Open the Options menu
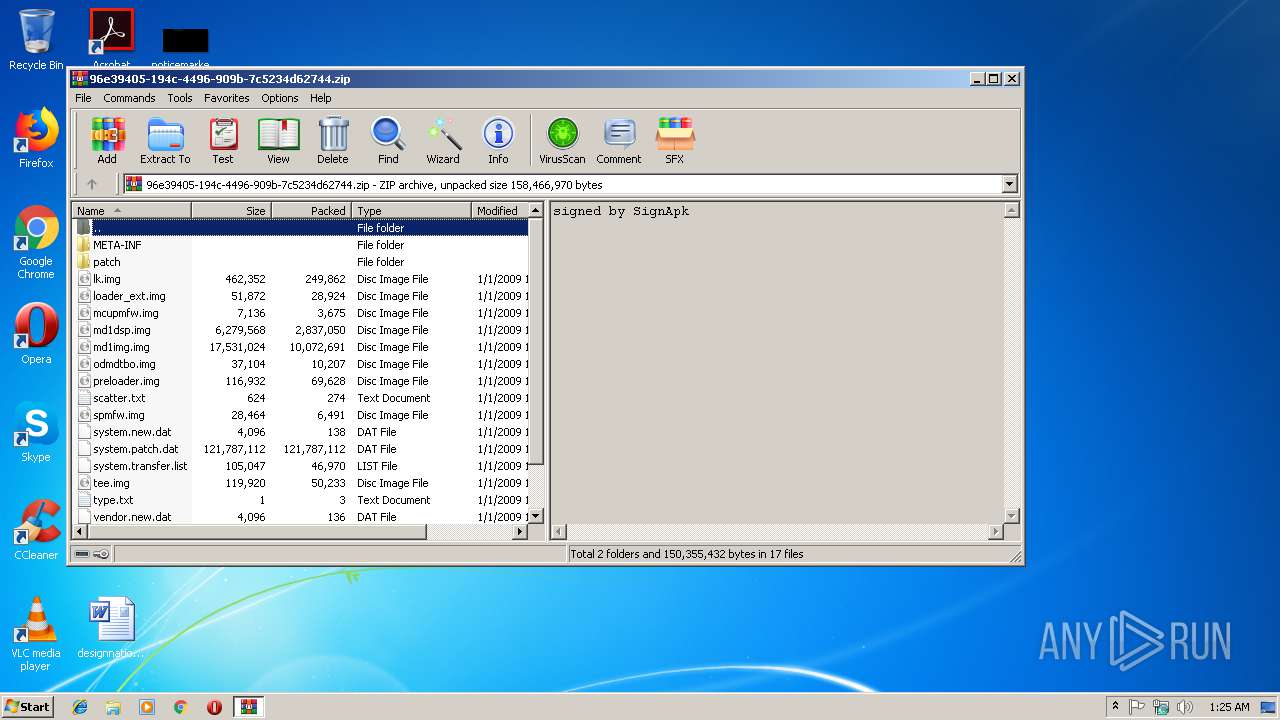 click(x=279, y=98)
